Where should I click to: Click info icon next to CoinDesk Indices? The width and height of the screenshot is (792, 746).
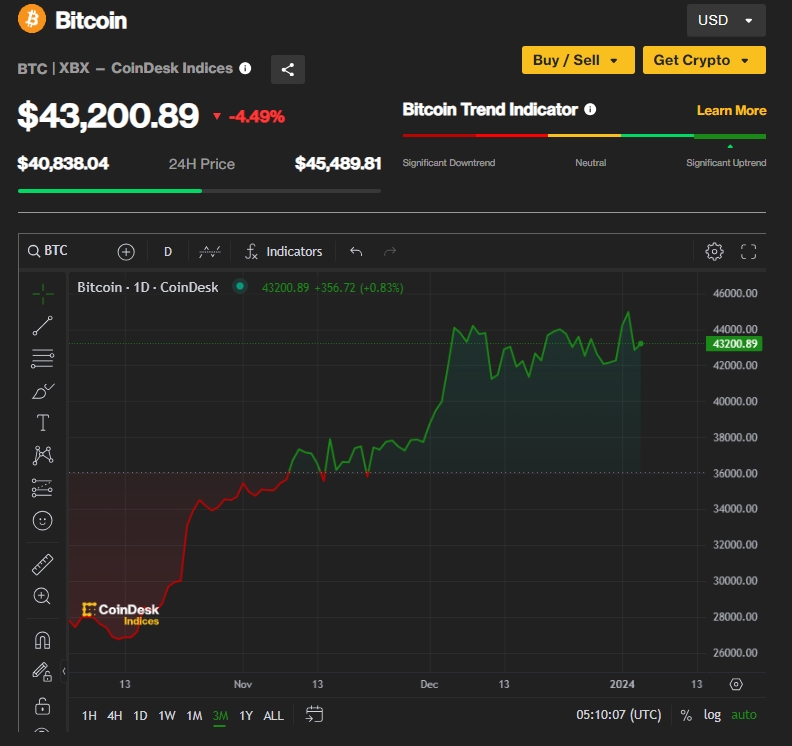(245, 68)
